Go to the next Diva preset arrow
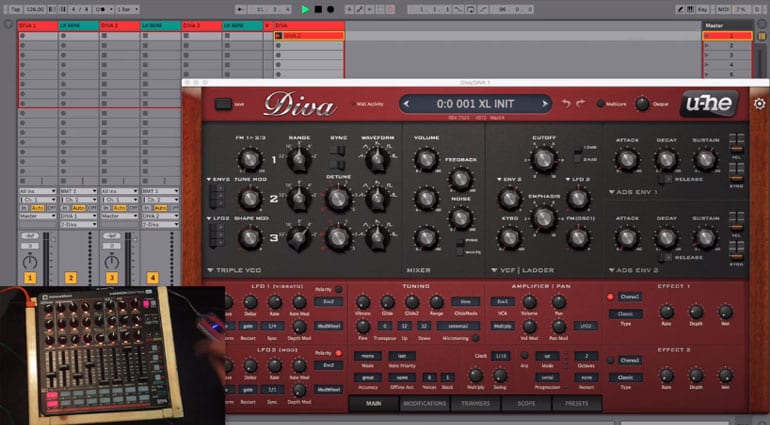770x425 pixels. 545,104
